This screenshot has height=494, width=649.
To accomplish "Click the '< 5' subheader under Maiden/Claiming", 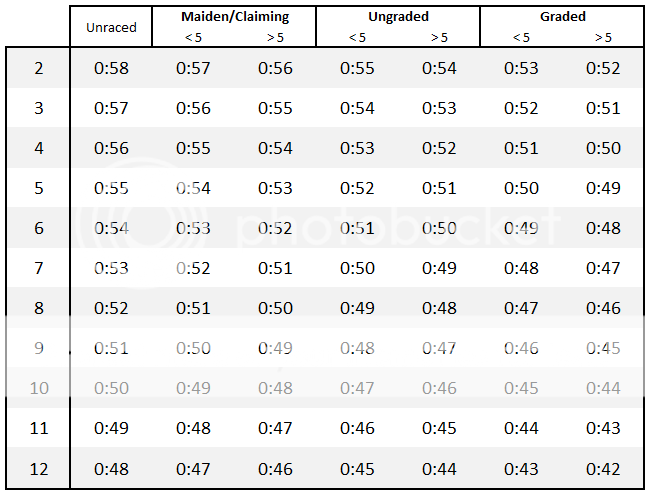I will point(193,37).
